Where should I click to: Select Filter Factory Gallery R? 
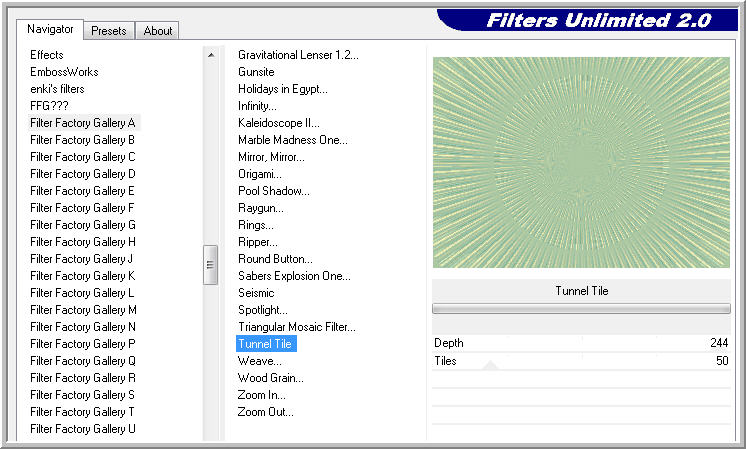tap(83, 378)
